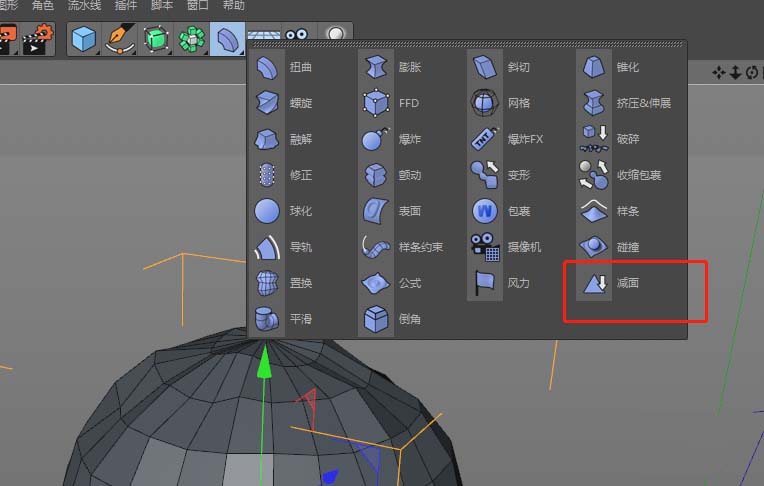Add the 平滑 (Smoothing) deformer
The height and width of the screenshot is (486, 764).
[284, 319]
